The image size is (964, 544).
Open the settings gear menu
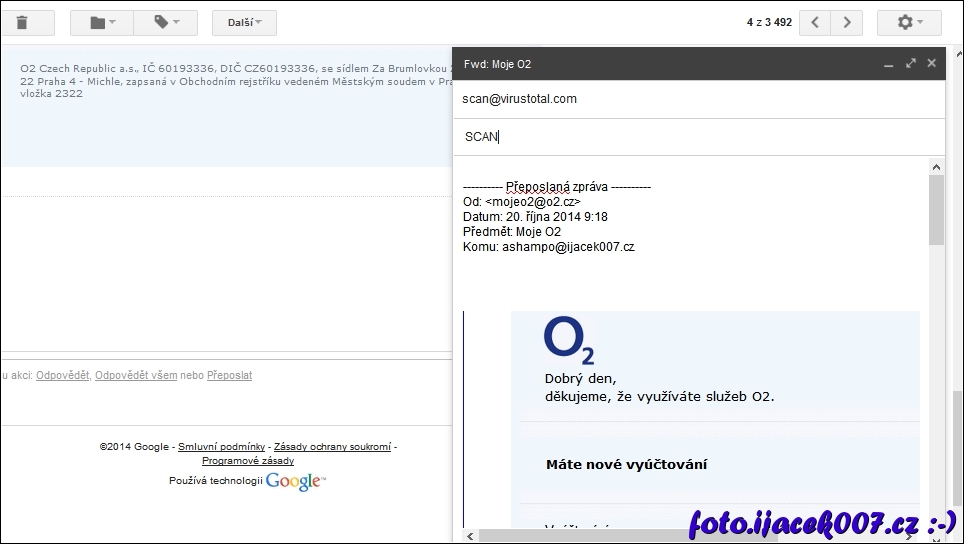pyautogui.click(x=908, y=22)
